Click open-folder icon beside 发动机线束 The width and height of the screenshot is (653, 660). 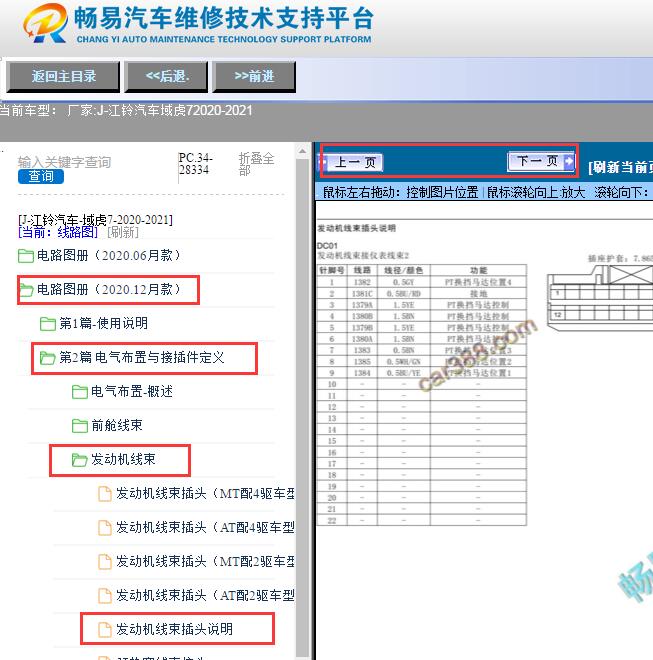pos(79,460)
